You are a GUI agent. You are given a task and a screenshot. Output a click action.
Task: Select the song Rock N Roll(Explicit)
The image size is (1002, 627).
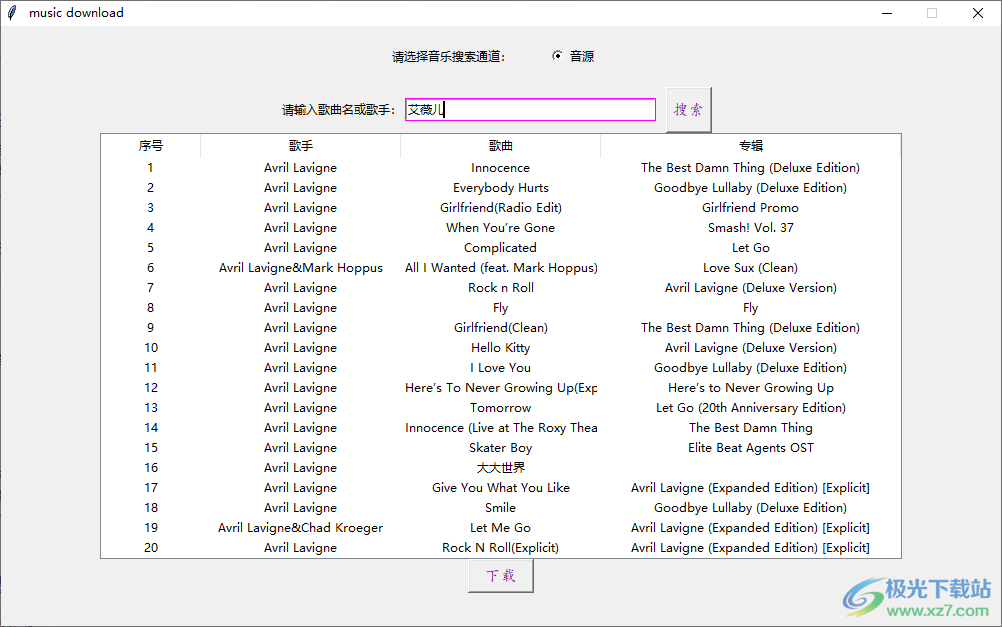(500, 548)
